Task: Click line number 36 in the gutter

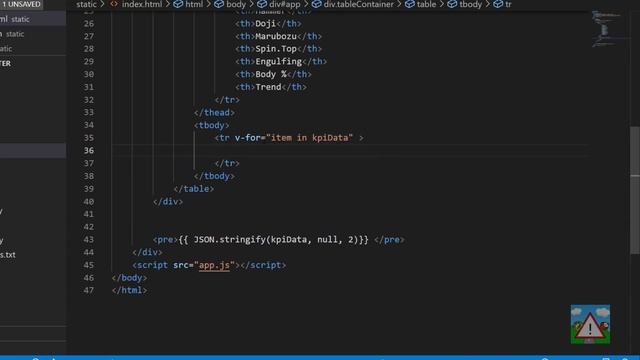Action: 89,151
